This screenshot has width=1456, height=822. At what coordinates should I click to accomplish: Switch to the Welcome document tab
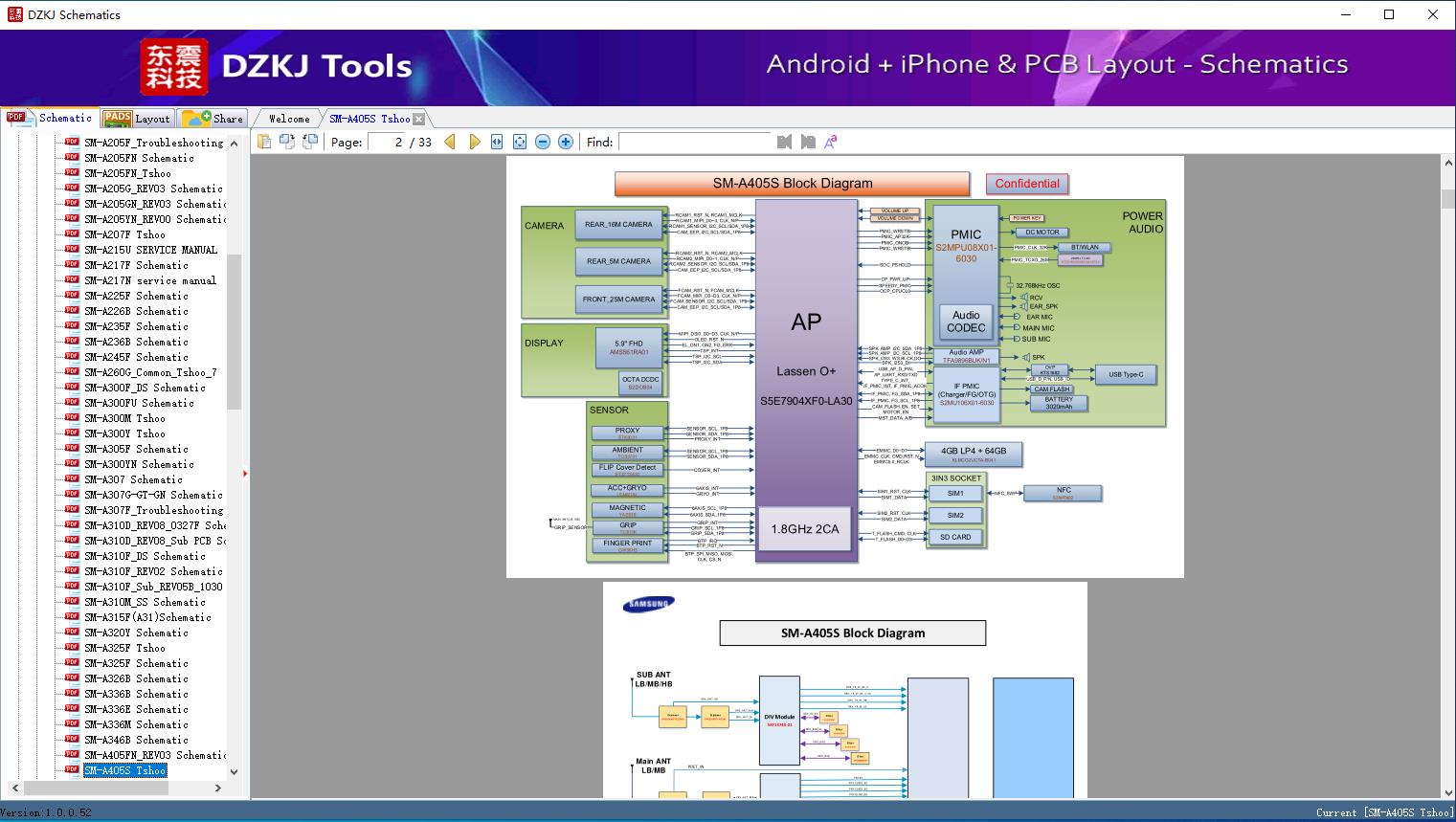pyautogui.click(x=289, y=119)
